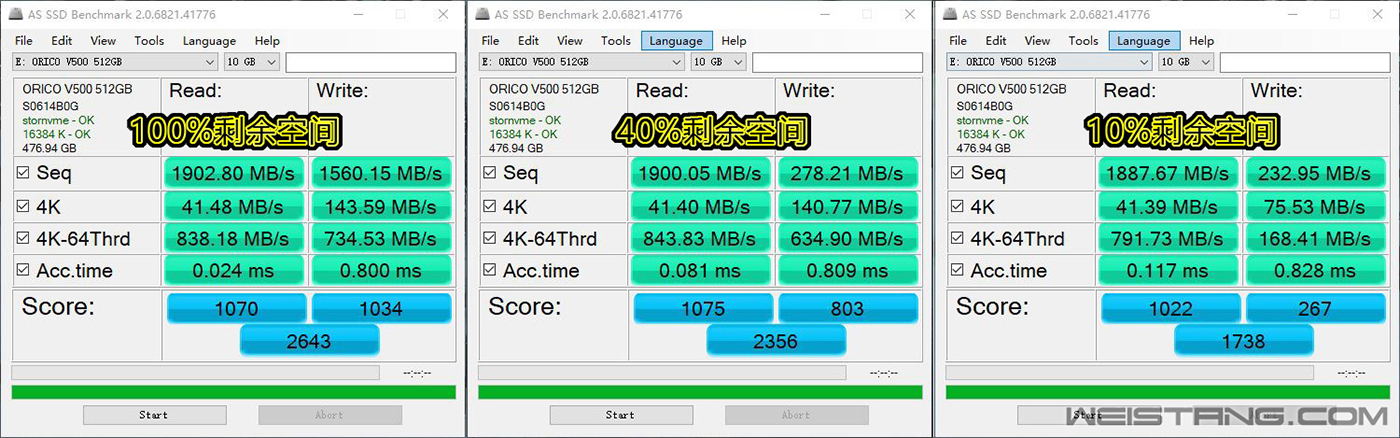Select the total score 1738
Screen dimensions: 1400x438
pyautogui.click(x=1244, y=341)
